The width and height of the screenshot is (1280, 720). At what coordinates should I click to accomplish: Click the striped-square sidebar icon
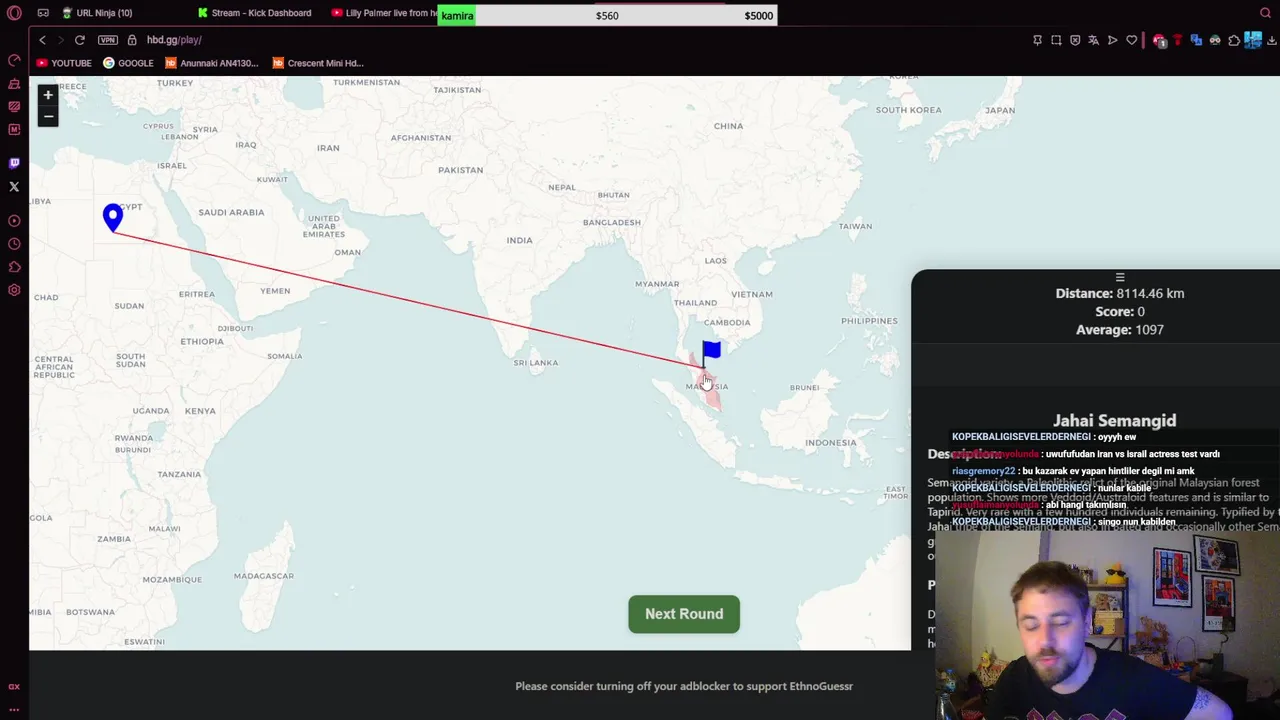14,106
